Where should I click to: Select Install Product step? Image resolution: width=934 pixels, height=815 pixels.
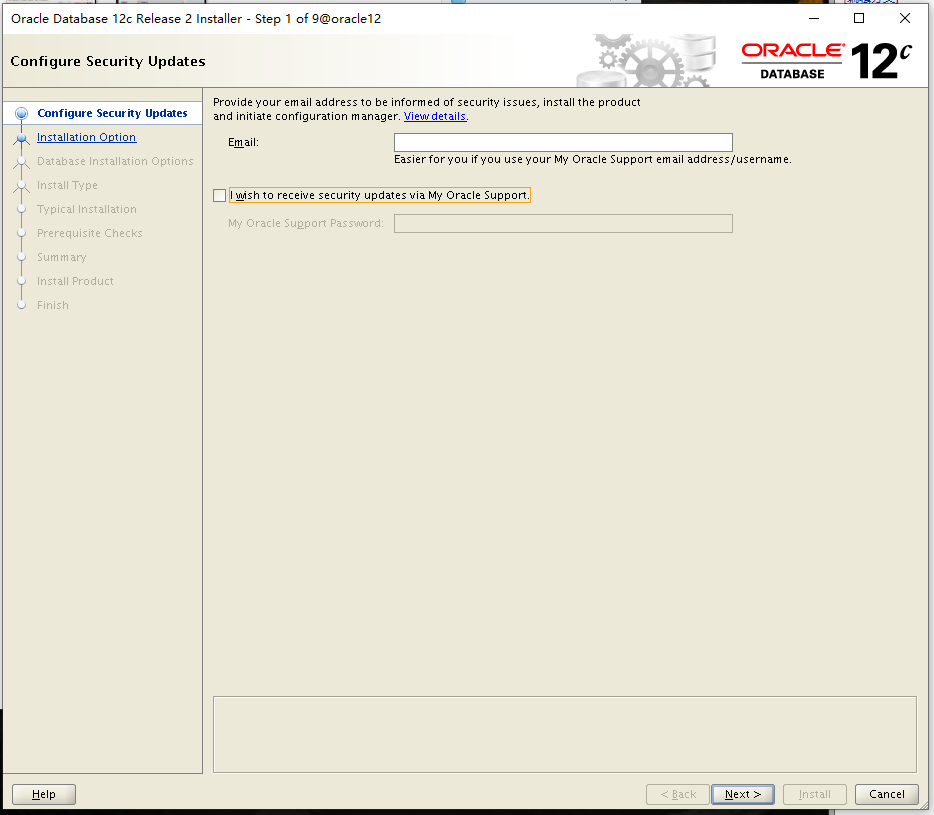pyautogui.click(x=75, y=281)
